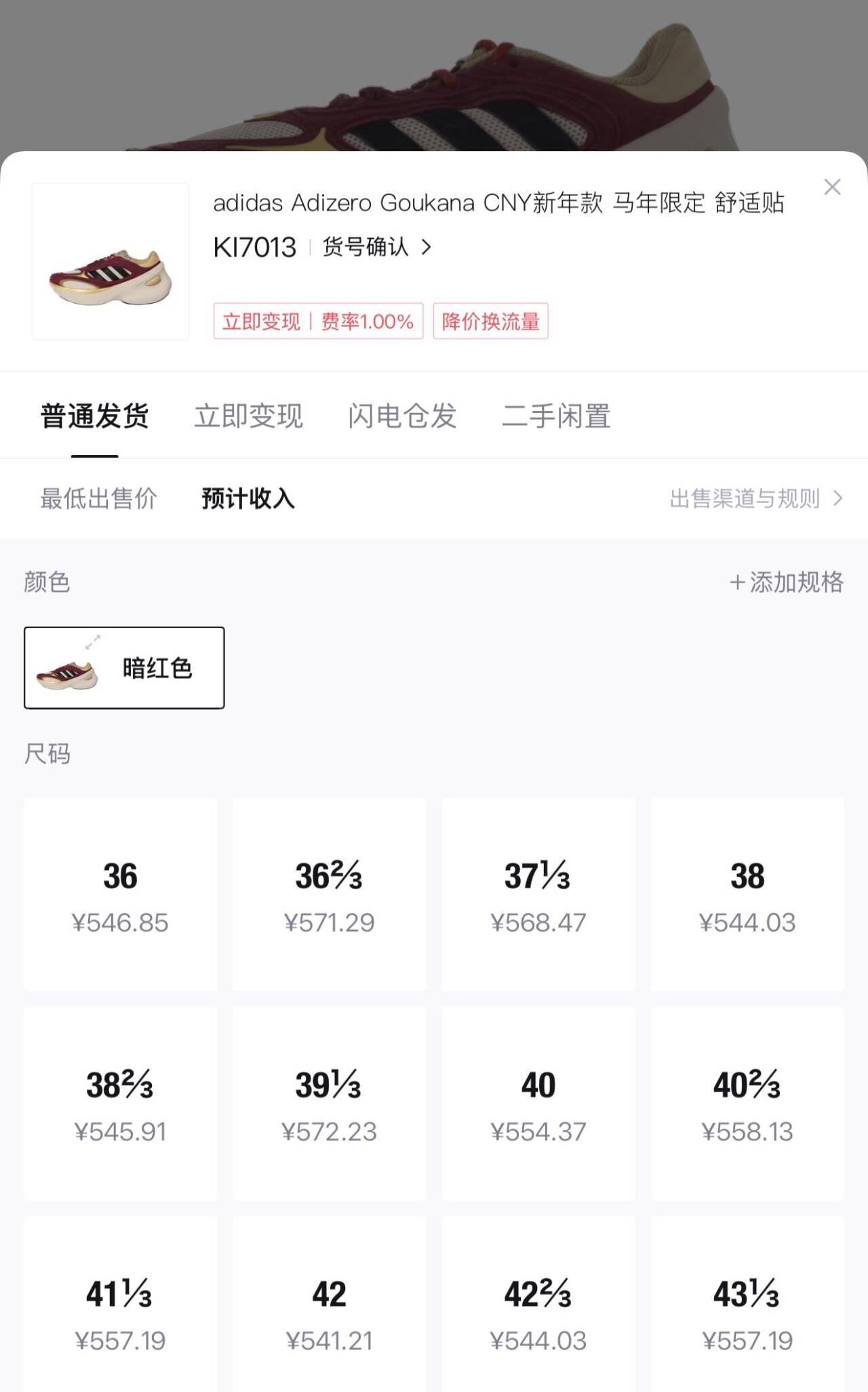Switch to 闪电仓发 tab
Image resolution: width=868 pixels, height=1392 pixels.
click(402, 416)
